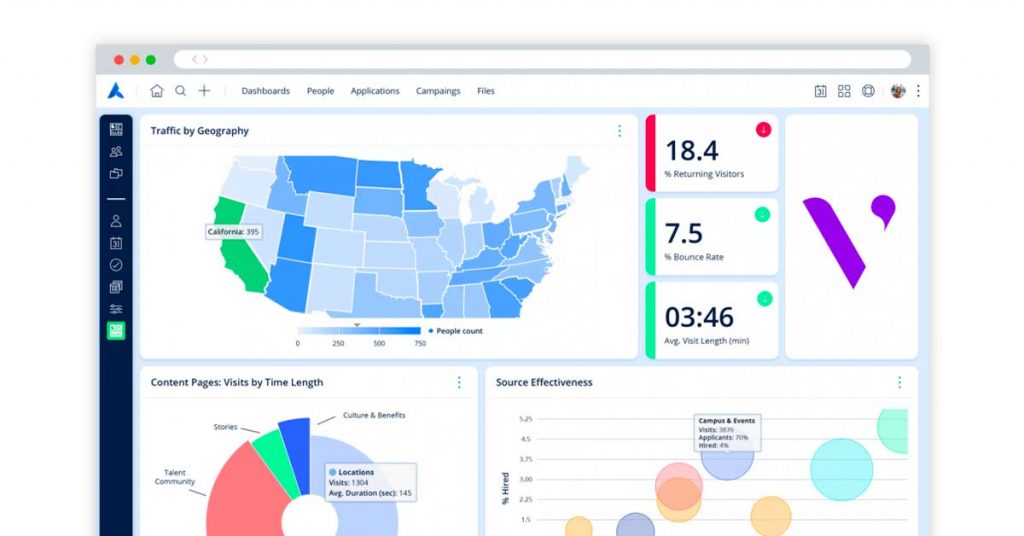1024x536 pixels.
Task: Click the People count gradient bar
Action: (x=359, y=331)
